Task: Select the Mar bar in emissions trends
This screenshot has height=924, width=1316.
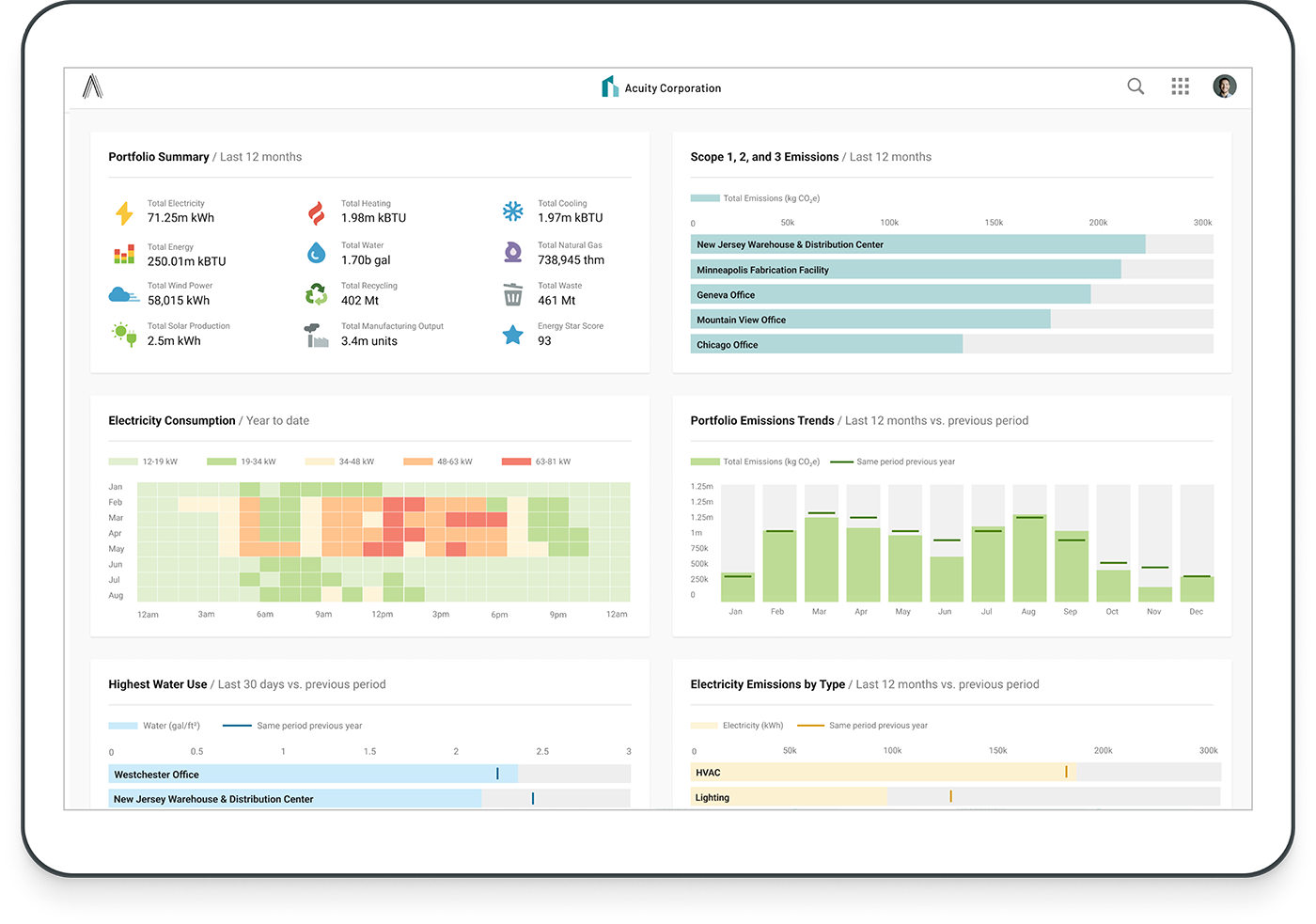Action: (822, 558)
